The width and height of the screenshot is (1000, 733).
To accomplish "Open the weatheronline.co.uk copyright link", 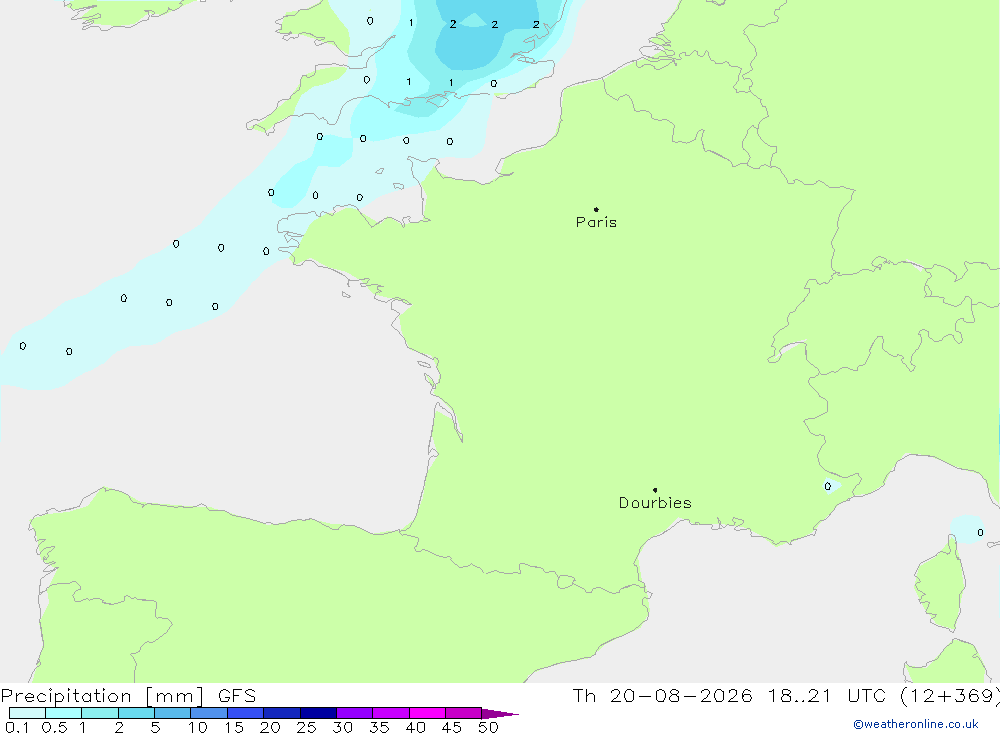I will [x=915, y=724].
